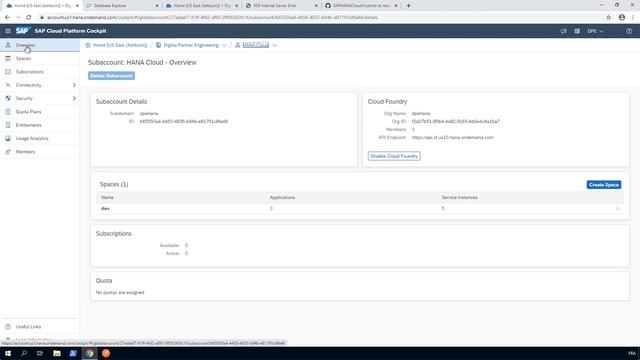Open the header notifications icon
Viewport: 640px width, 360px height.
(564, 31)
